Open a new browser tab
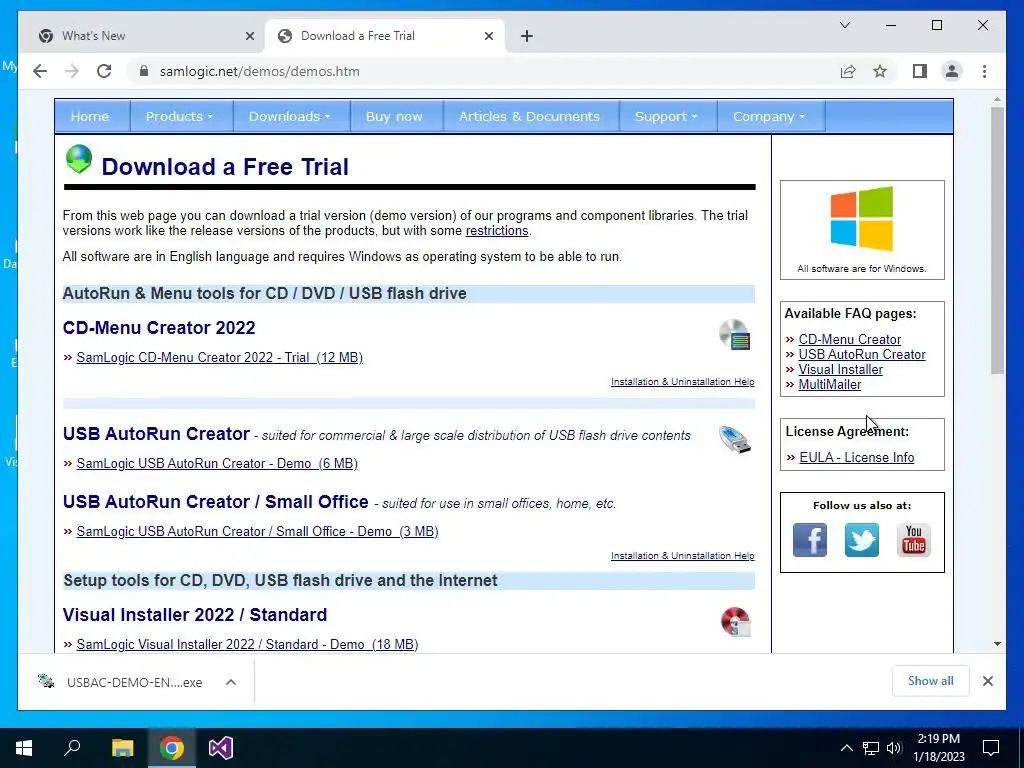1024x768 pixels. (527, 36)
